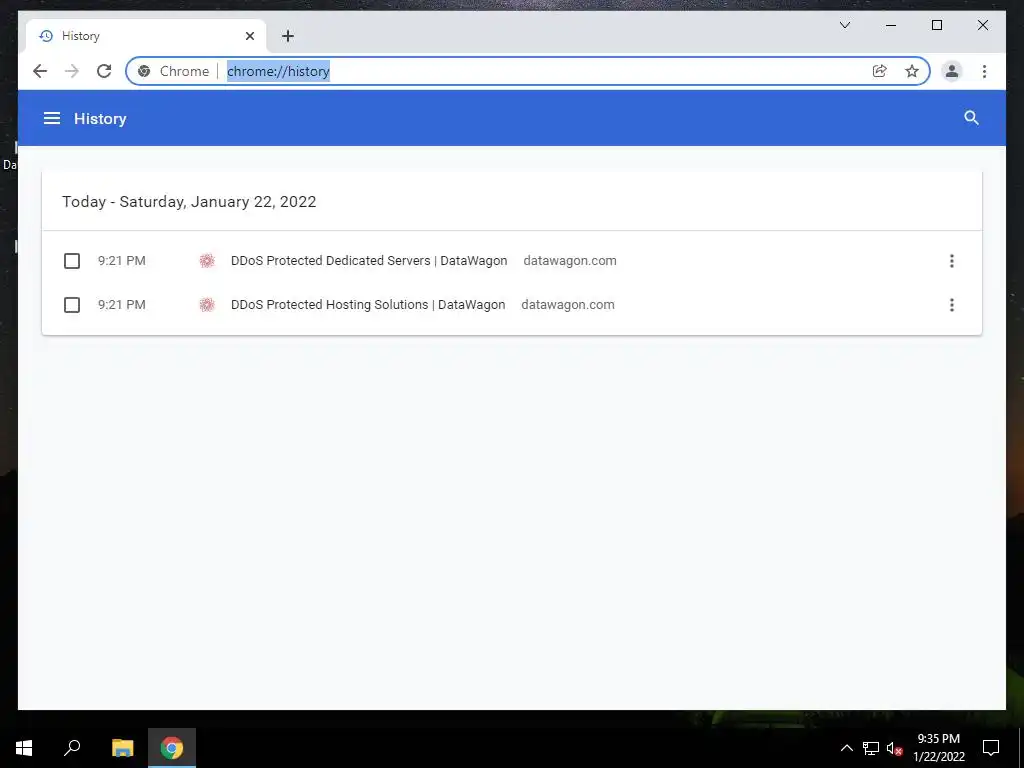Viewport: 1024px width, 768px height.
Task: Reload the History page
Action: 104,71
